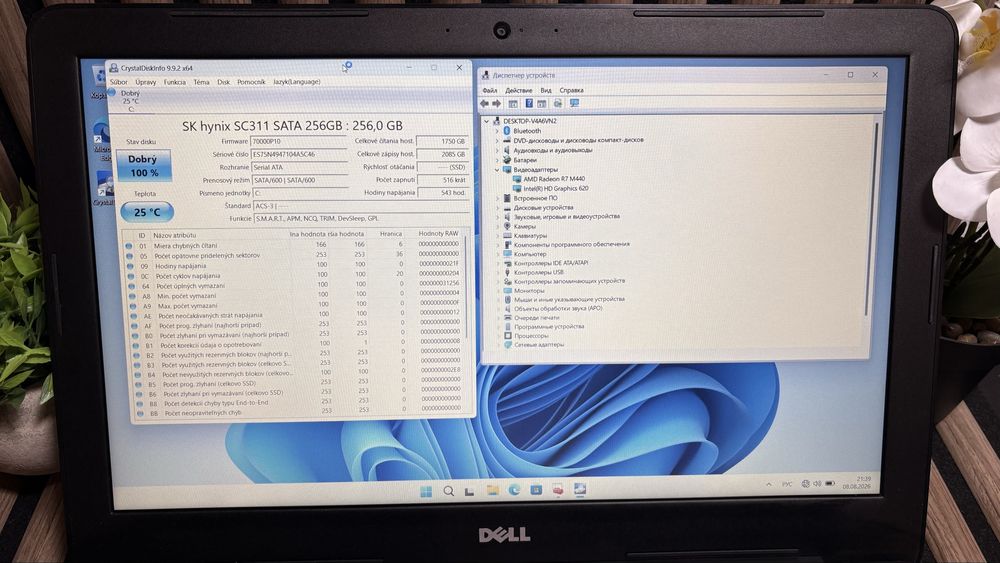Click the Bluetooth device category icon
1000x563 pixels.
pyautogui.click(x=507, y=131)
